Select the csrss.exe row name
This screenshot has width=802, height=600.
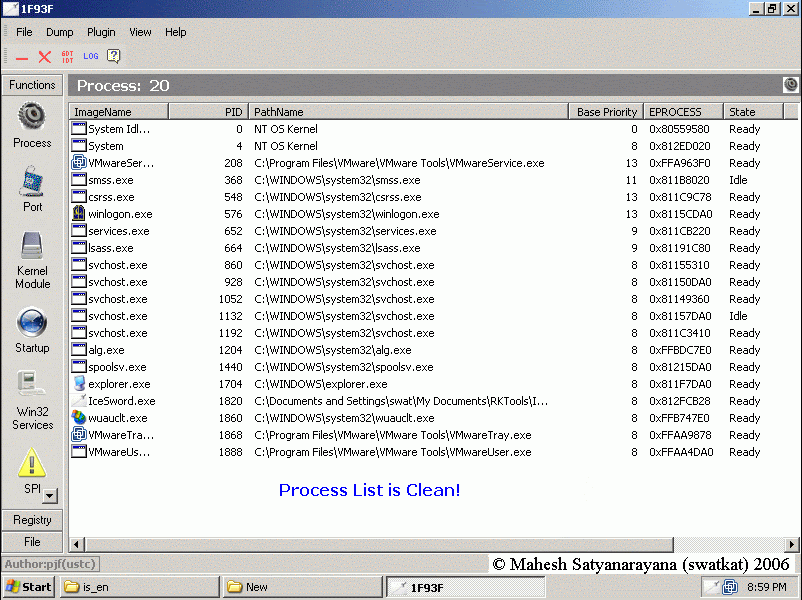click(x=111, y=197)
